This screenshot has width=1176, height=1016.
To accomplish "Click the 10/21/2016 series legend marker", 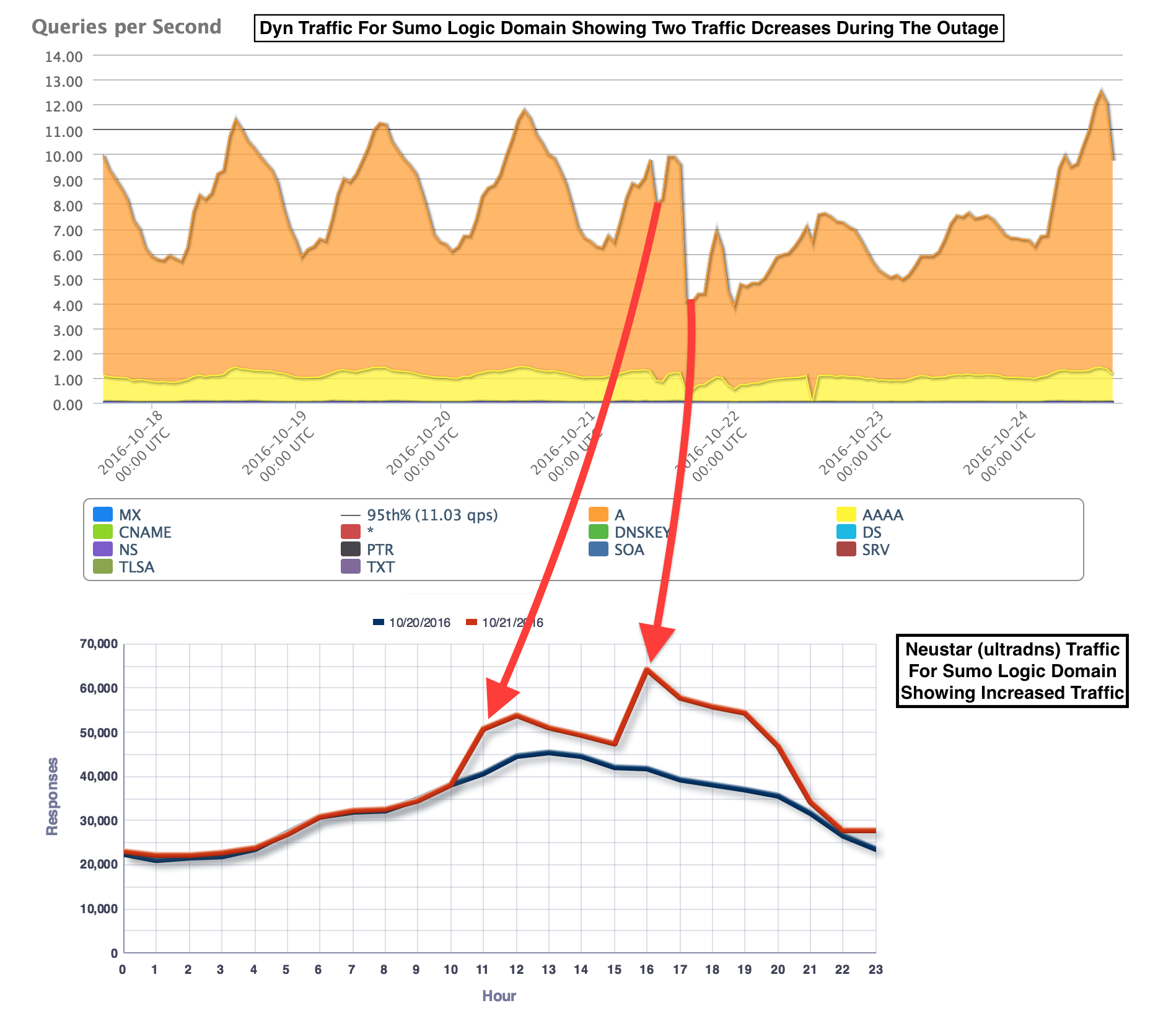I will click(472, 622).
